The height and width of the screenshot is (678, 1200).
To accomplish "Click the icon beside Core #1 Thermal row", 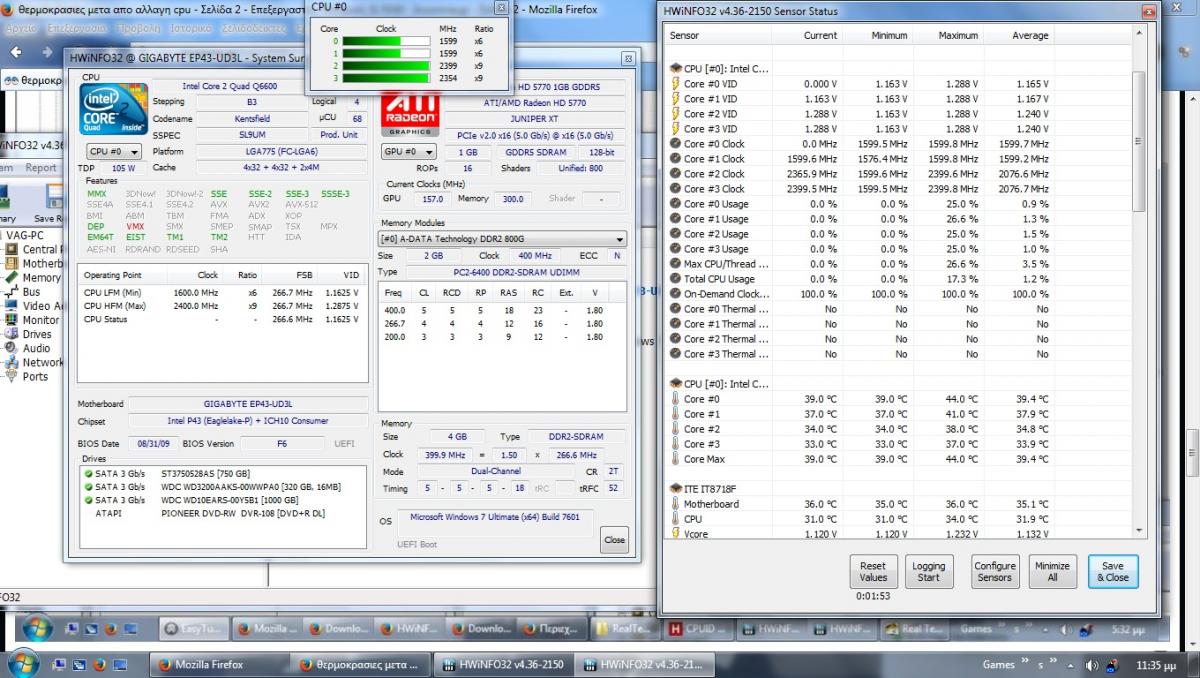I will point(675,324).
